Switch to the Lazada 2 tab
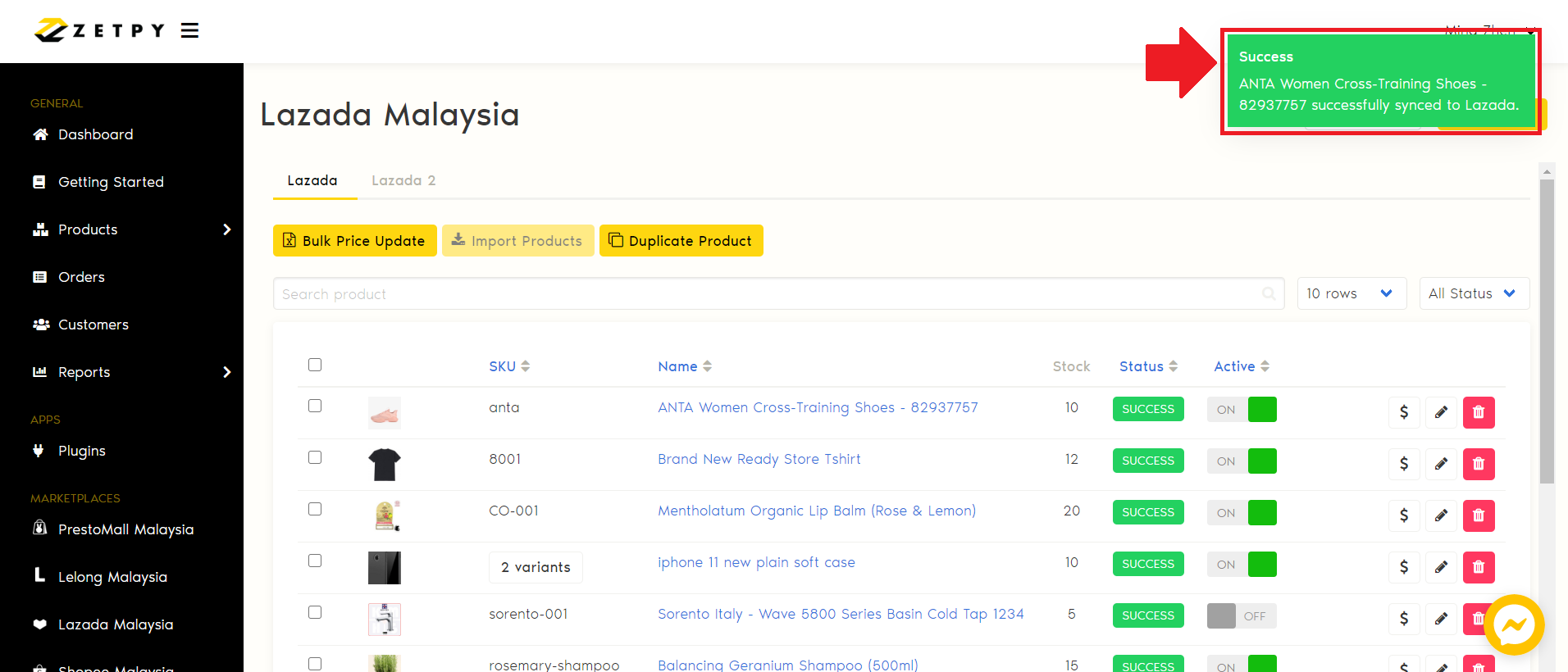 click(x=403, y=180)
